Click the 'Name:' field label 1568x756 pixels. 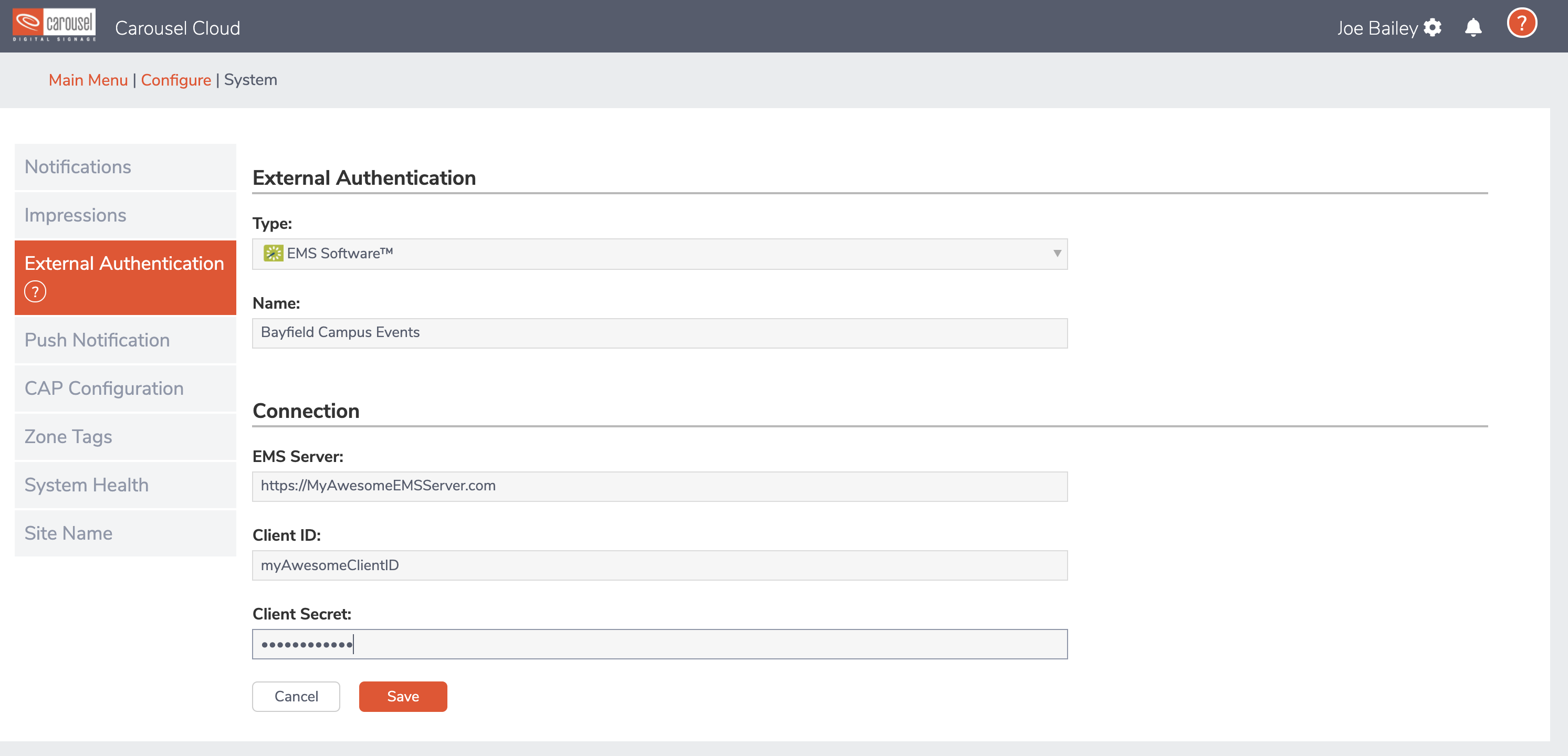tap(276, 303)
